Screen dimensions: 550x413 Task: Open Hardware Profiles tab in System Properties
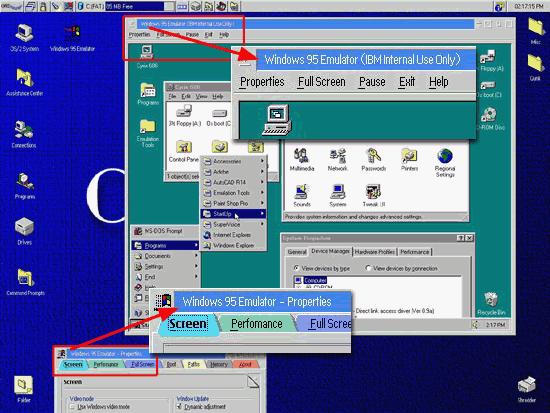(374, 252)
